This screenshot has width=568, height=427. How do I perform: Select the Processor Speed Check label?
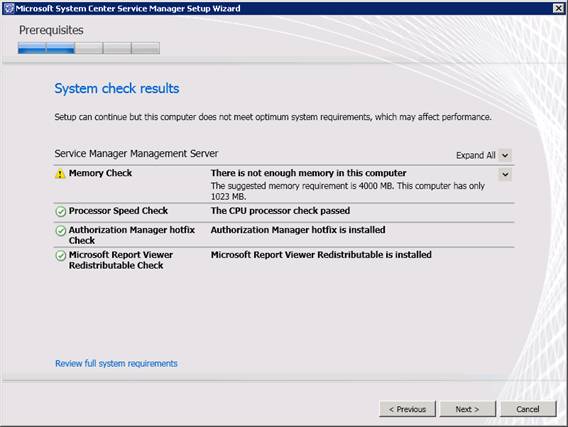pyautogui.click(x=118, y=211)
